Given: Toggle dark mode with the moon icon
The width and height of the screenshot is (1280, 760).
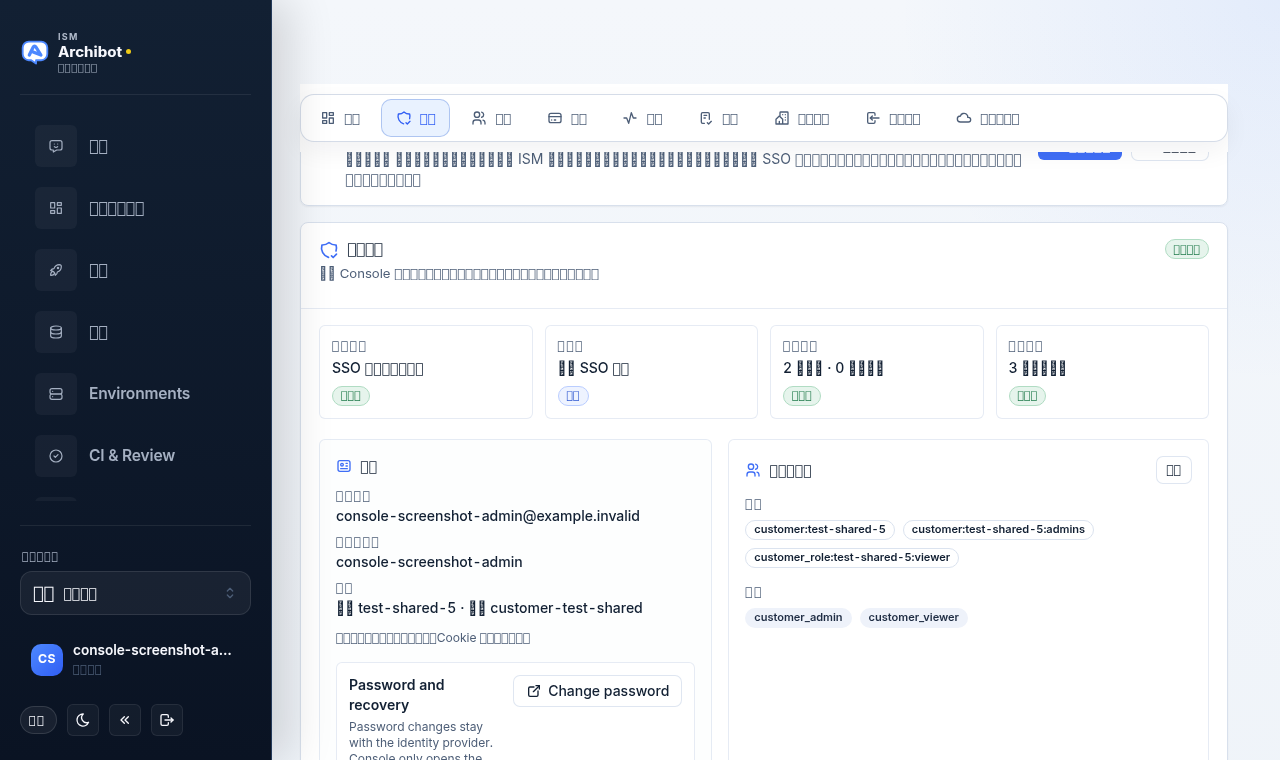Looking at the screenshot, I should 83,720.
